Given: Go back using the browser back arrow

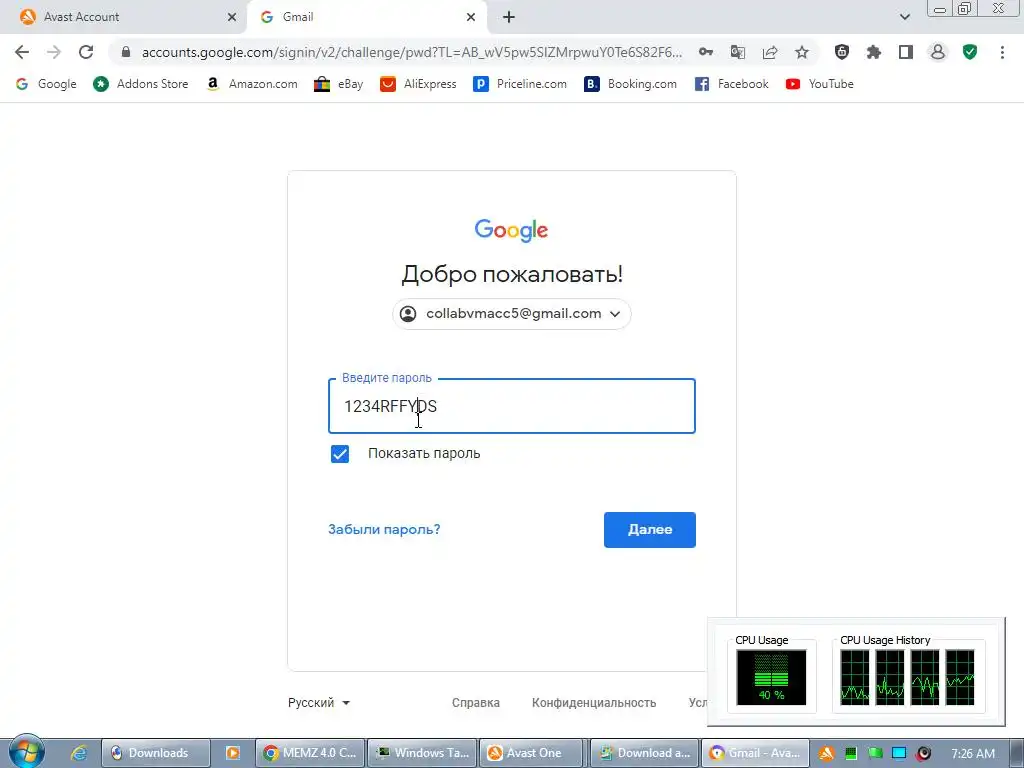Looking at the screenshot, I should [x=22, y=52].
